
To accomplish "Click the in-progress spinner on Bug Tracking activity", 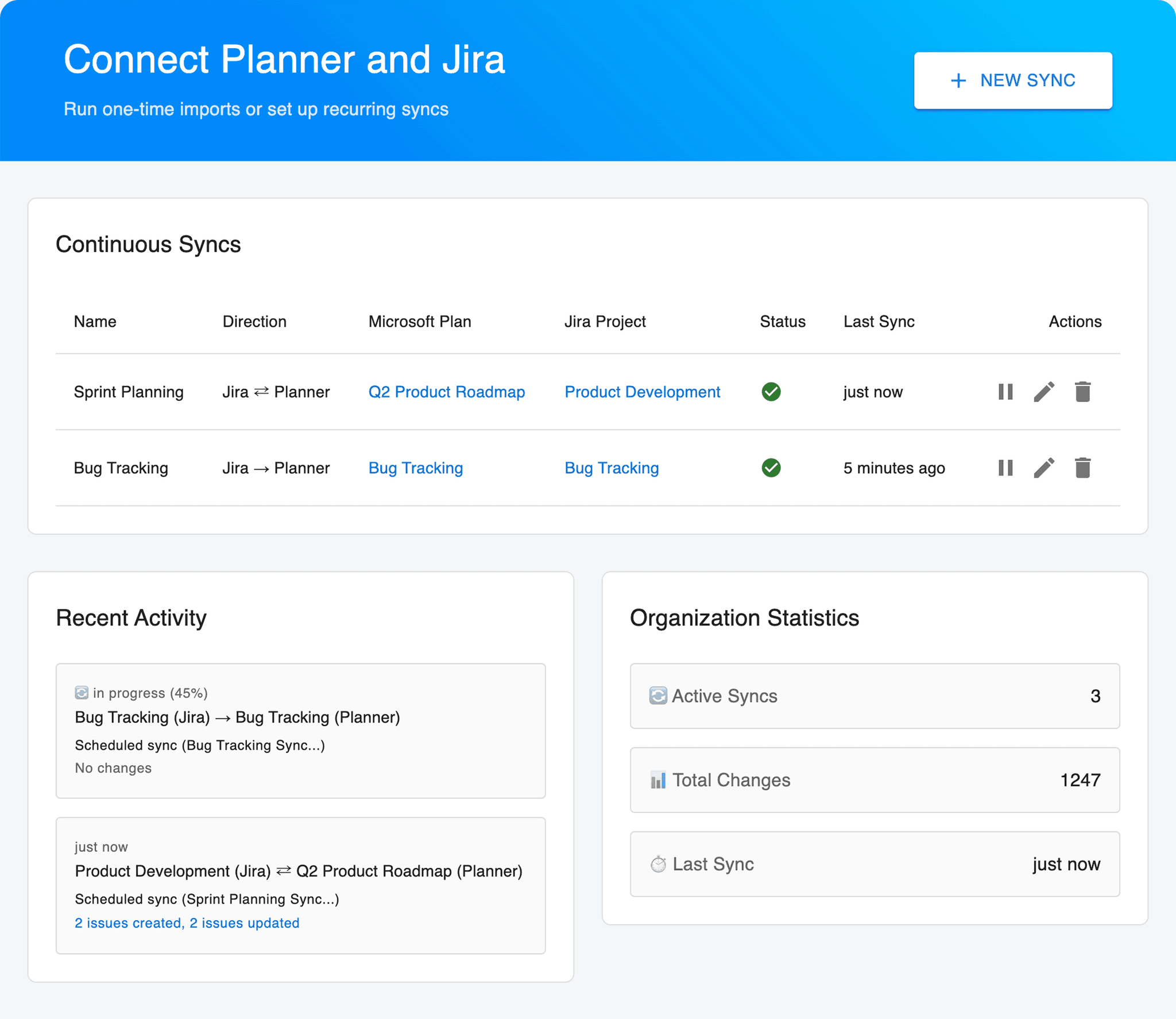I will pos(82,693).
